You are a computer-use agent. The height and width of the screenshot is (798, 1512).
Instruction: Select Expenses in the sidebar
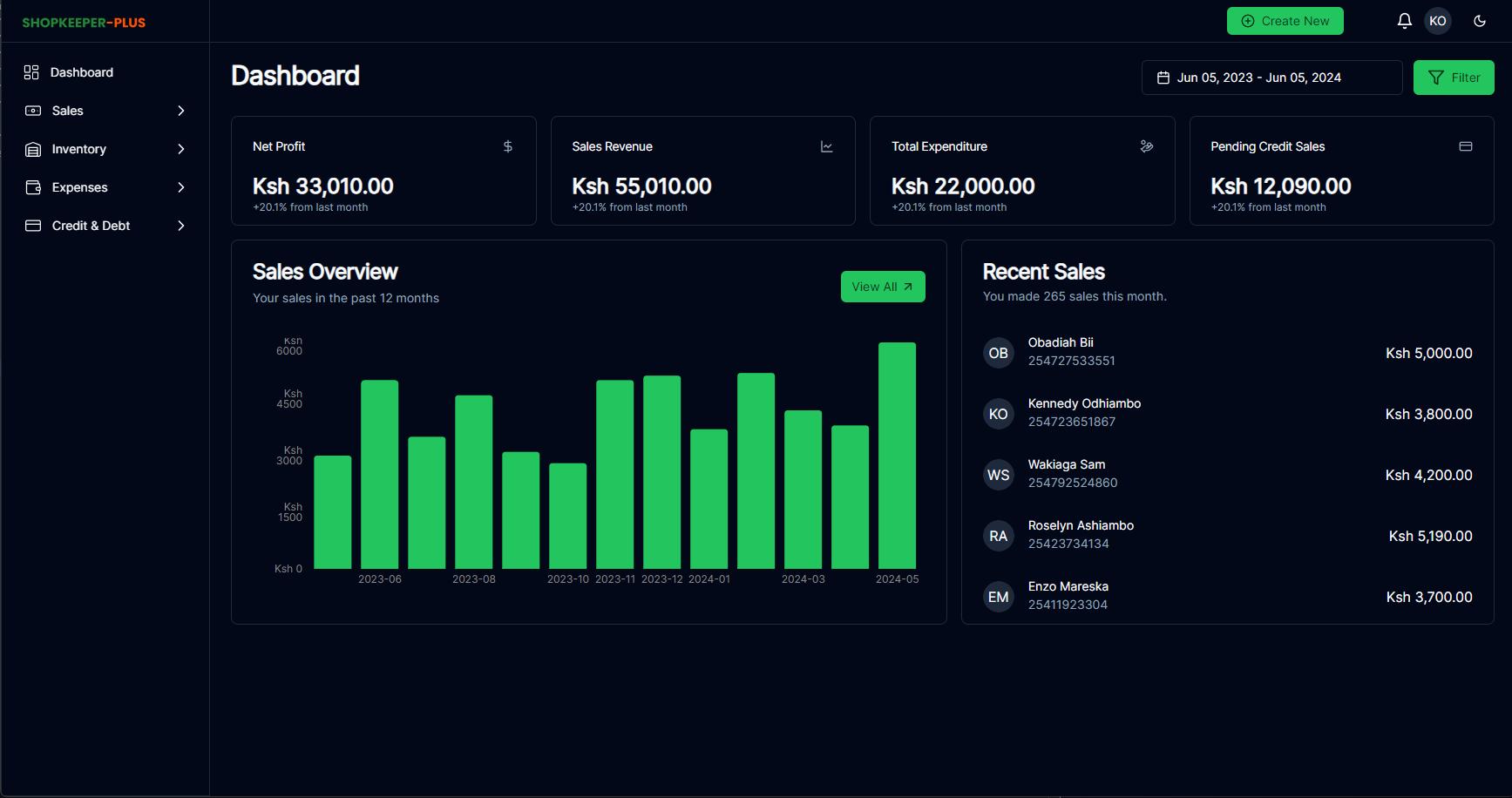80,187
